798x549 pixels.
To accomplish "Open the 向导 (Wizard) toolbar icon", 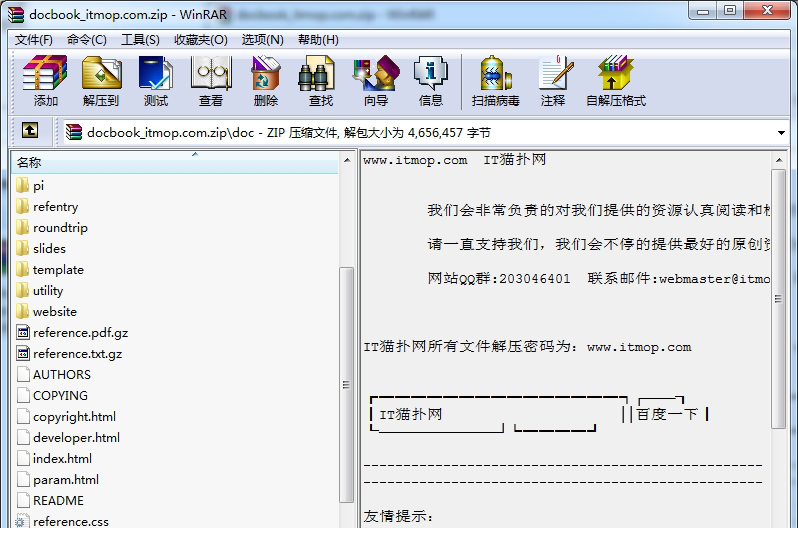I will coord(376,80).
